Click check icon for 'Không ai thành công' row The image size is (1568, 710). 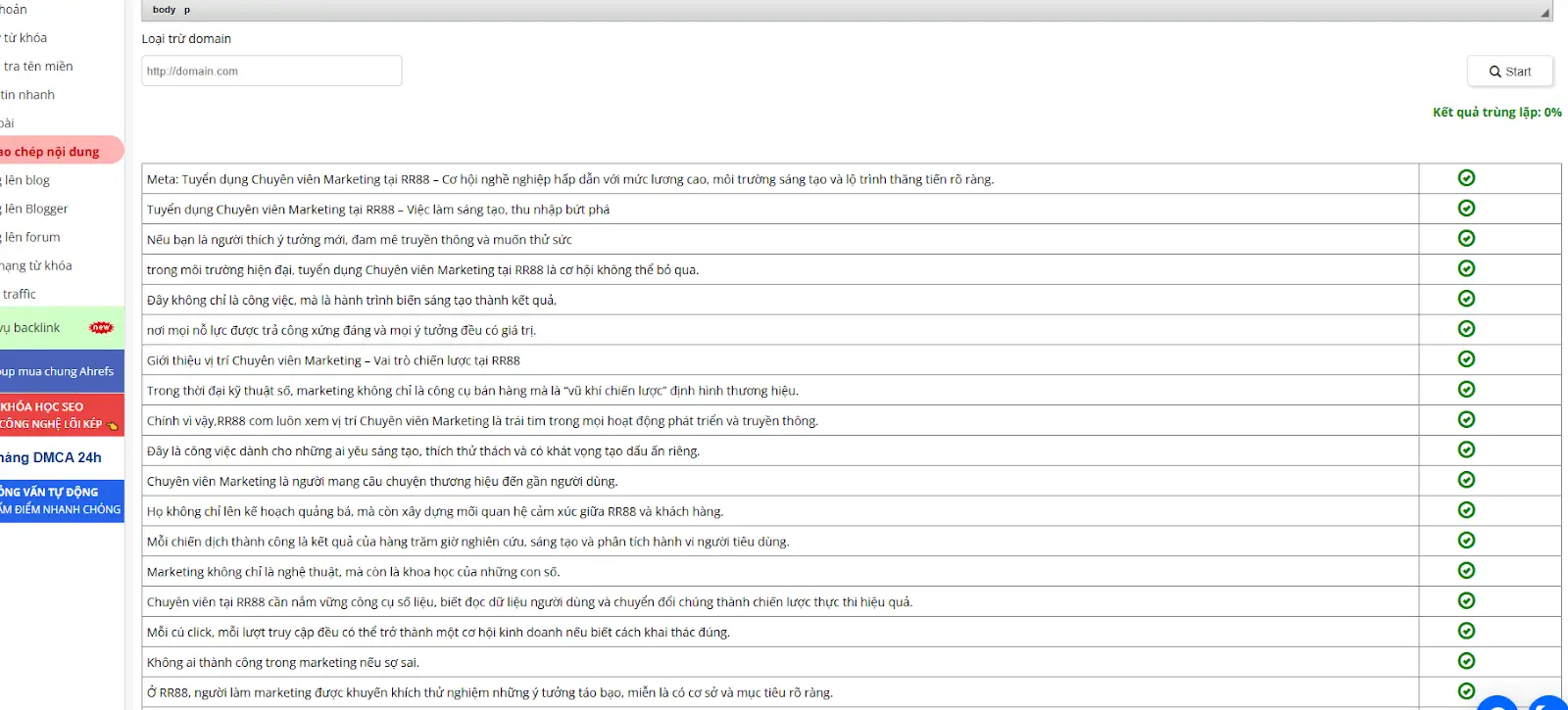point(1466,661)
